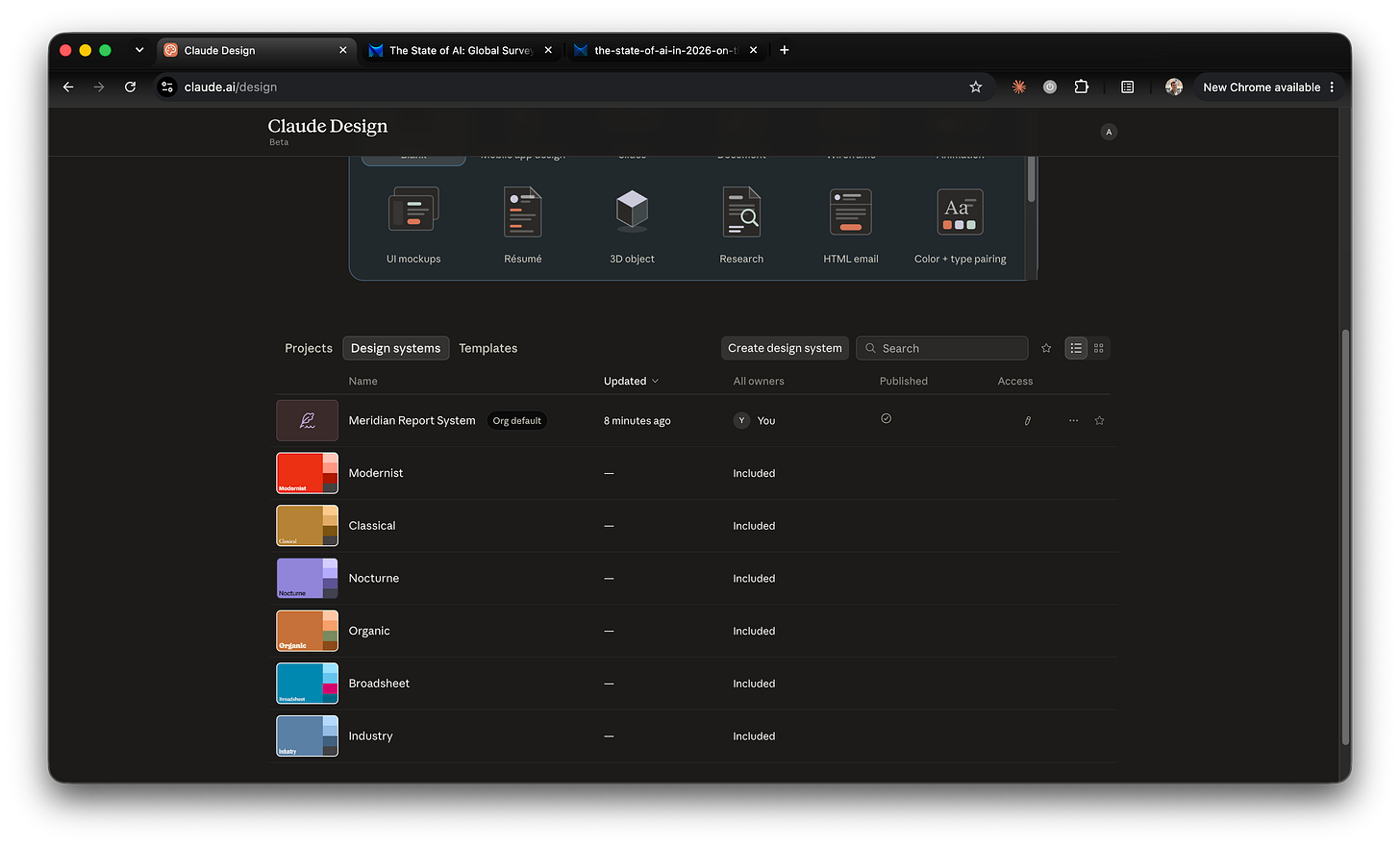Screen dimensions: 1400x847
Task: Select the Design systems tab
Action: click(396, 348)
